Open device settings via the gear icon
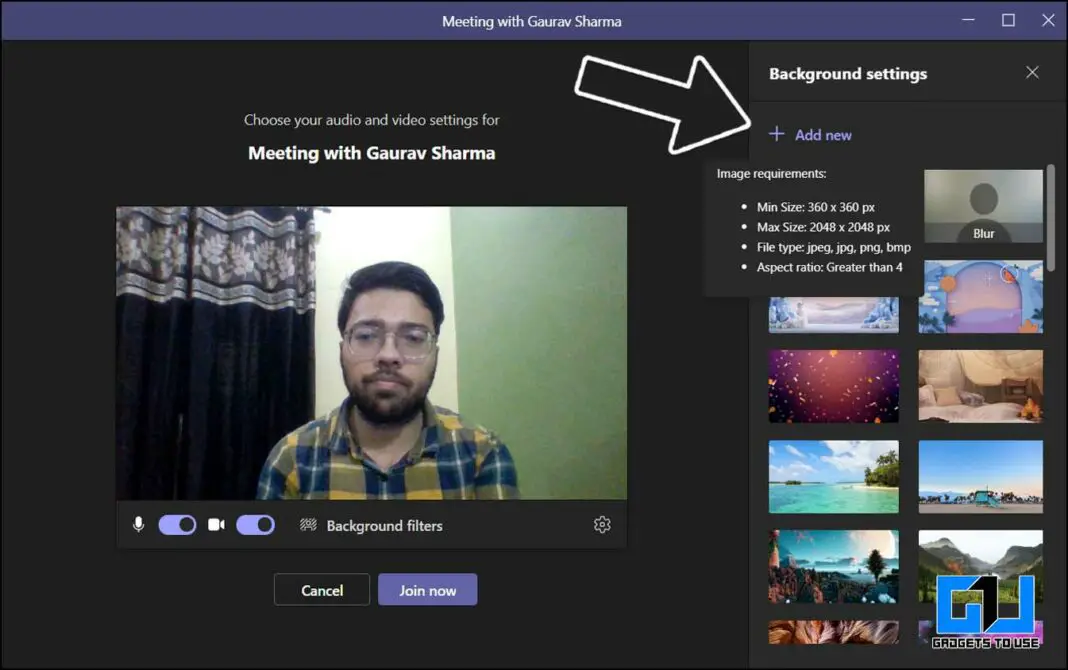Screen dimensions: 1068x670 pos(602,524)
